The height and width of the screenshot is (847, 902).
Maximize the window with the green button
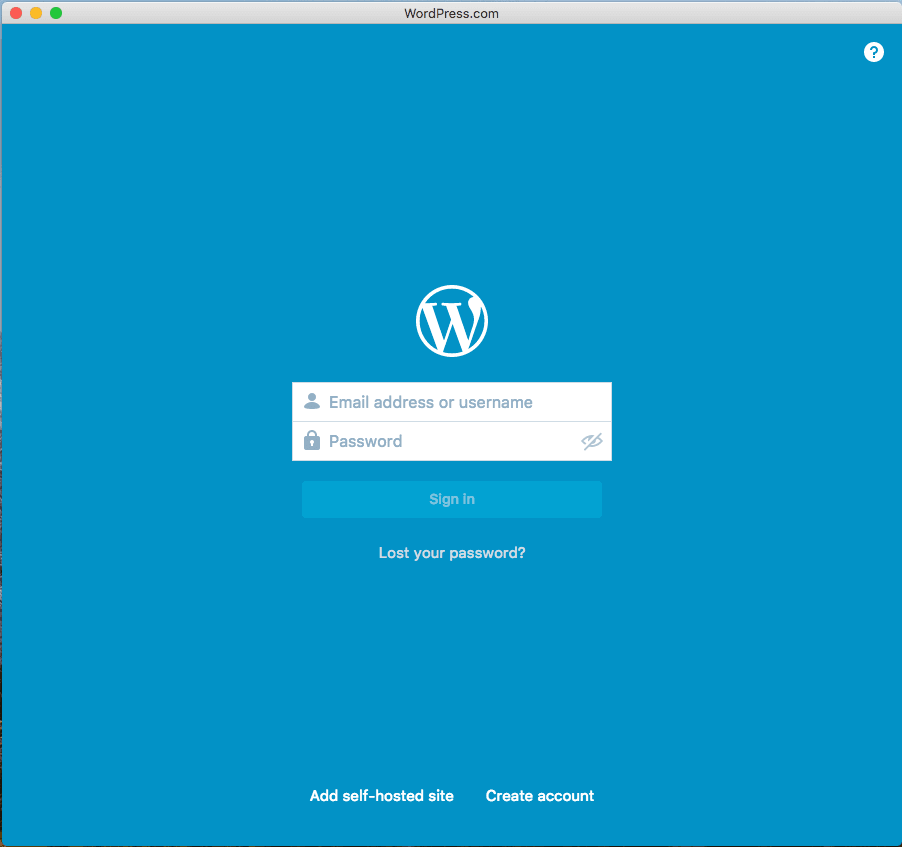[x=56, y=13]
